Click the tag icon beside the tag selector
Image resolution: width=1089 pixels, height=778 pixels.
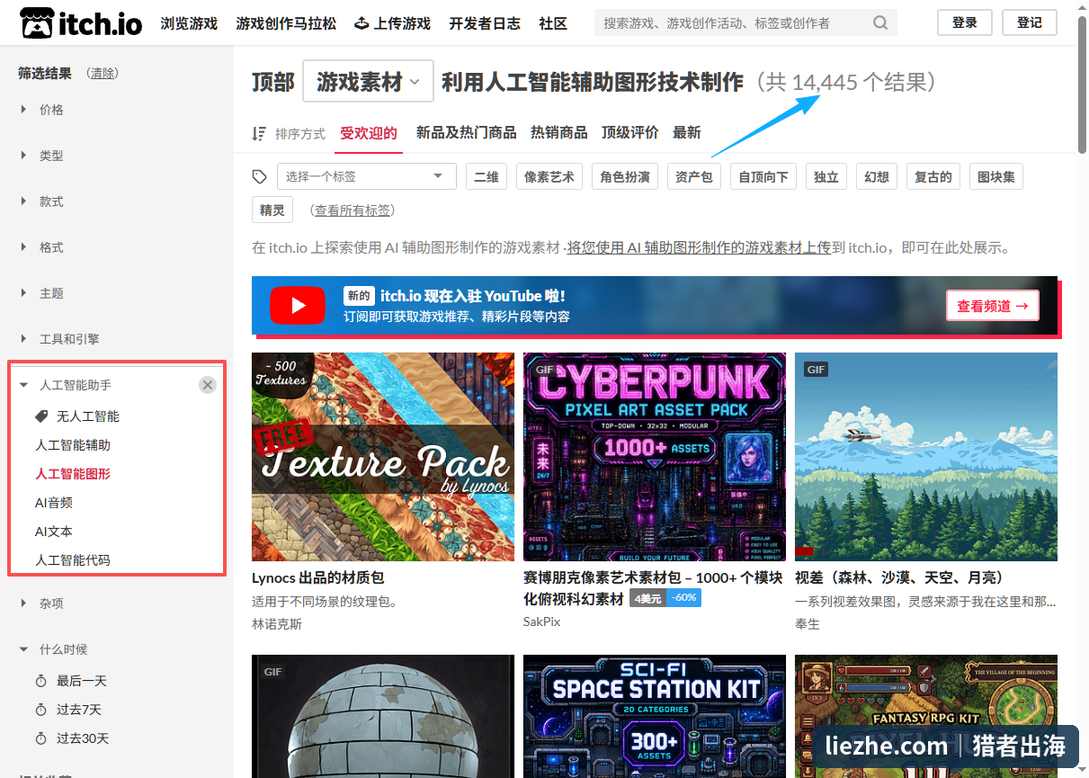point(260,176)
